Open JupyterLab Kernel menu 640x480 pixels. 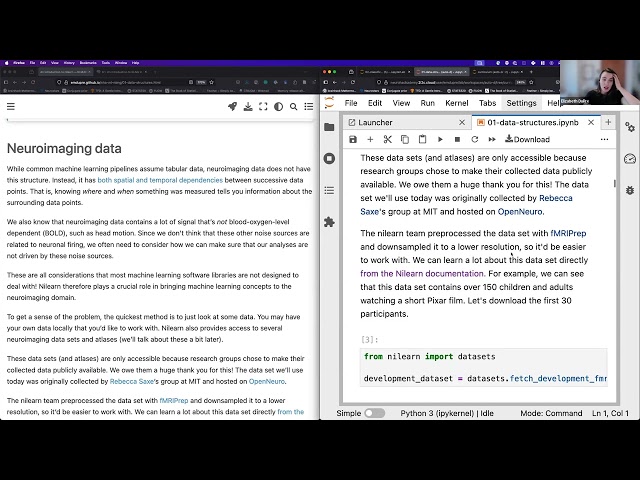457,103
